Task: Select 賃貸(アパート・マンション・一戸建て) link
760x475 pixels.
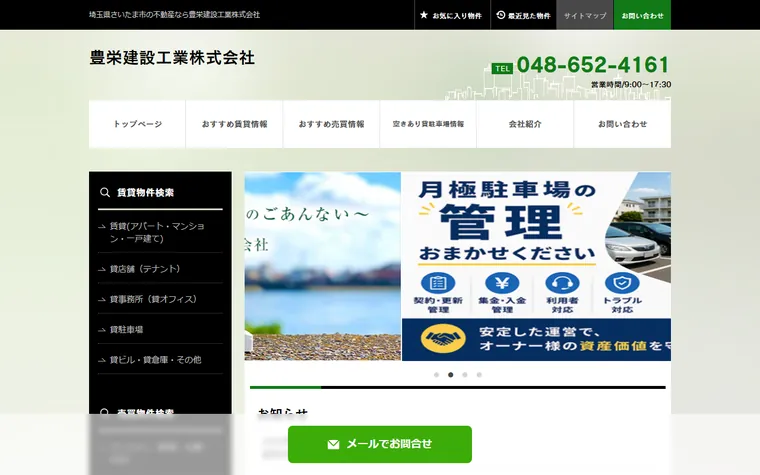Action: [x=160, y=232]
